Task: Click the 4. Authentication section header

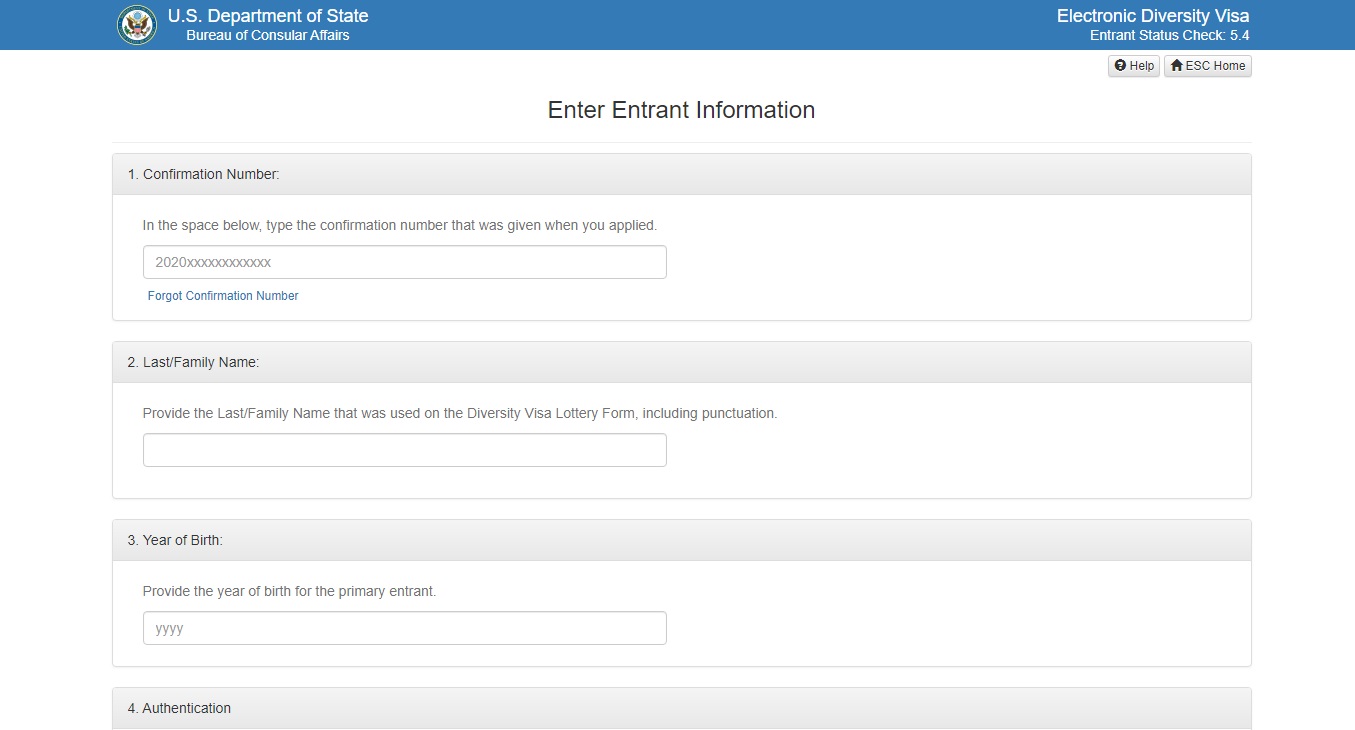Action: 682,708
